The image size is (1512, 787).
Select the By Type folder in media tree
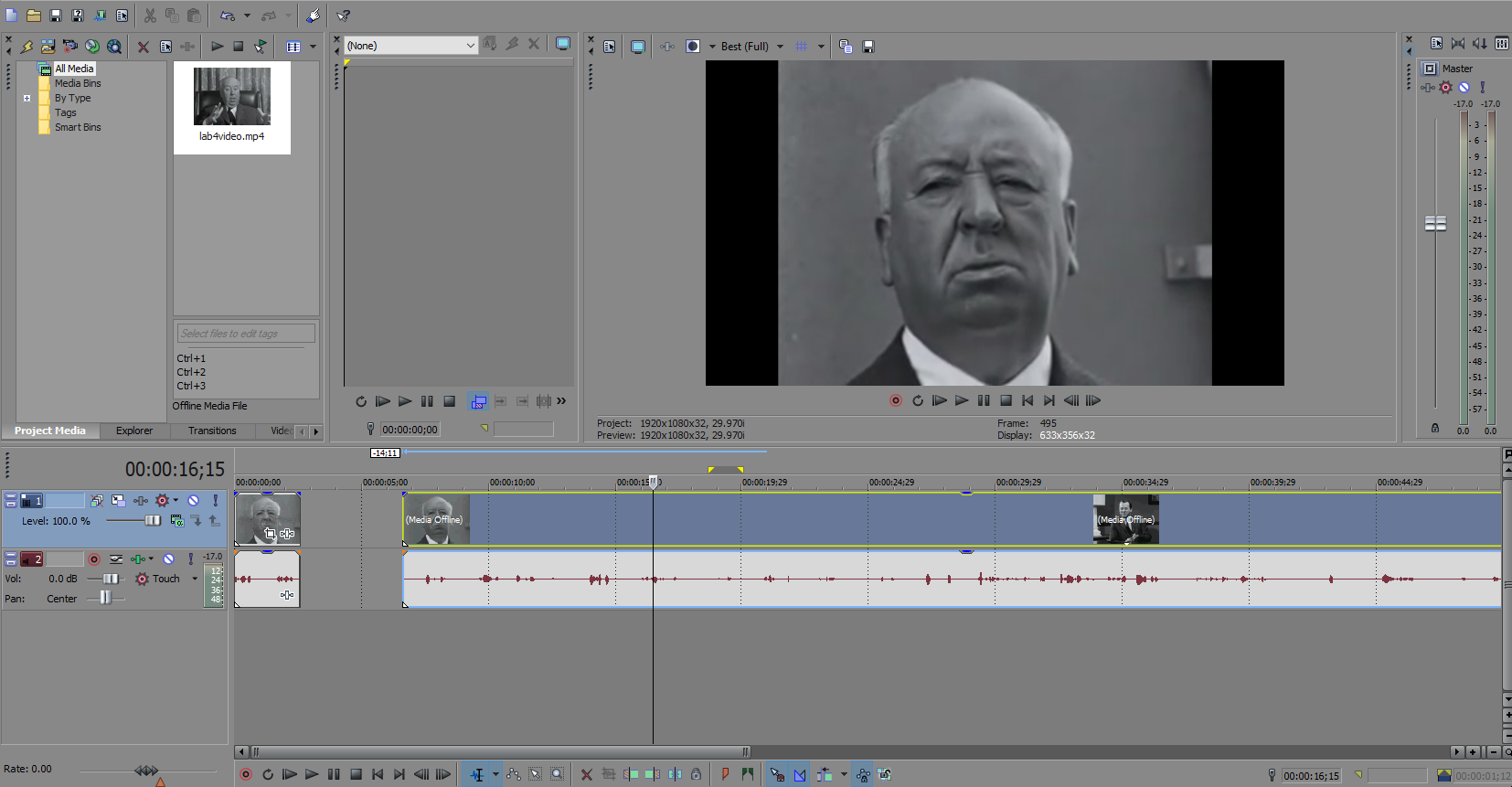pyautogui.click(x=72, y=98)
